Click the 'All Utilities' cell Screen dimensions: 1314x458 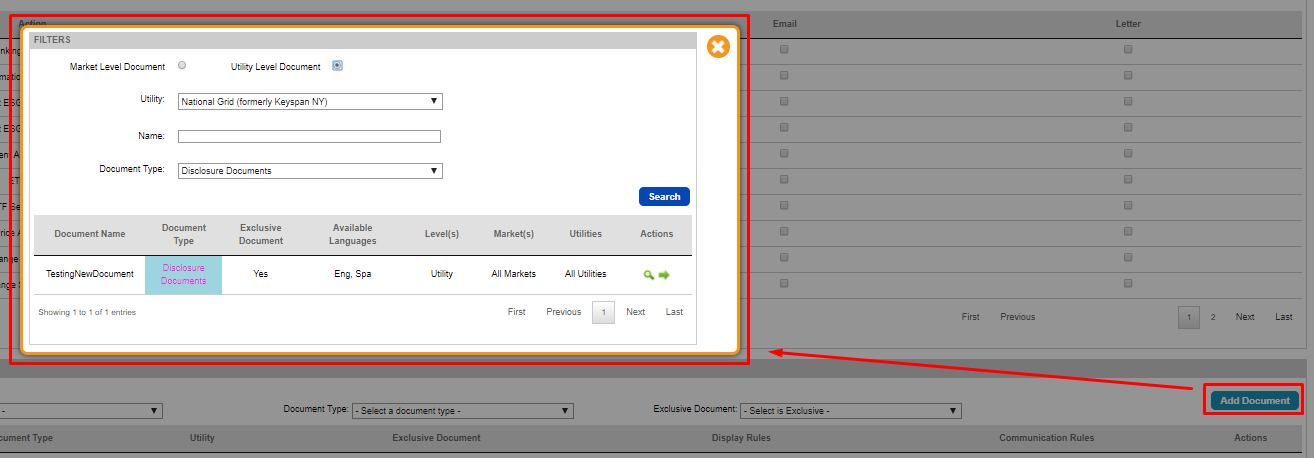click(586, 274)
